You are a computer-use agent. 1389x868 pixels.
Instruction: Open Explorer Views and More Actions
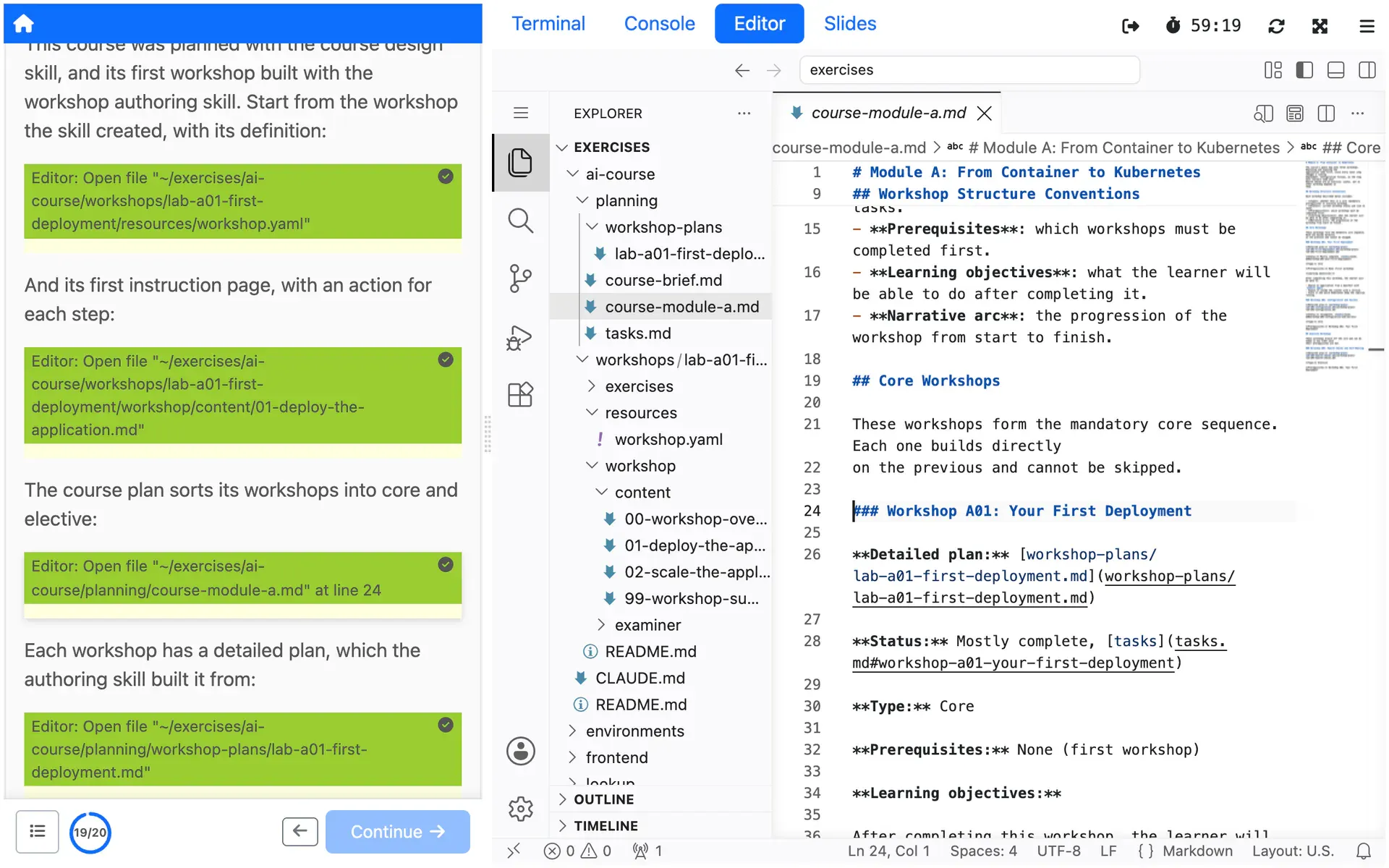click(x=744, y=114)
